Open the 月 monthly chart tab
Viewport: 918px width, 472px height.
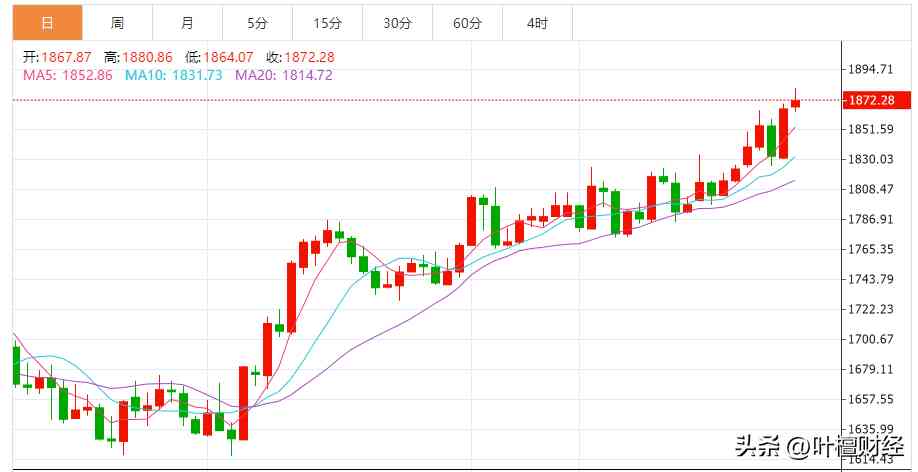(x=188, y=22)
